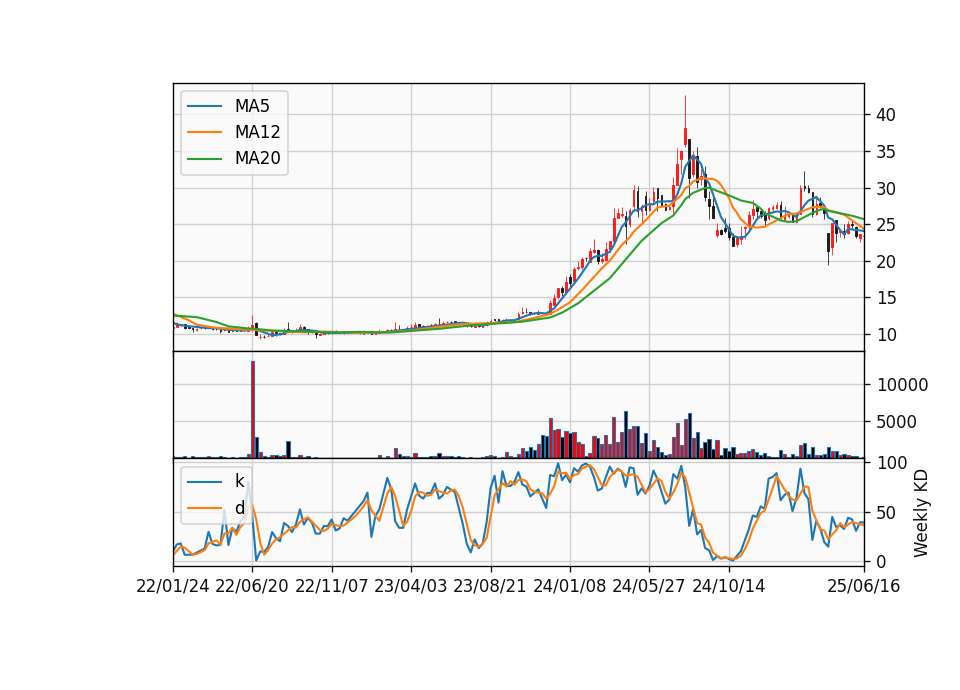Click the 24/05/27 date tick label
Viewport: 960px width, 690px height.
649,587
